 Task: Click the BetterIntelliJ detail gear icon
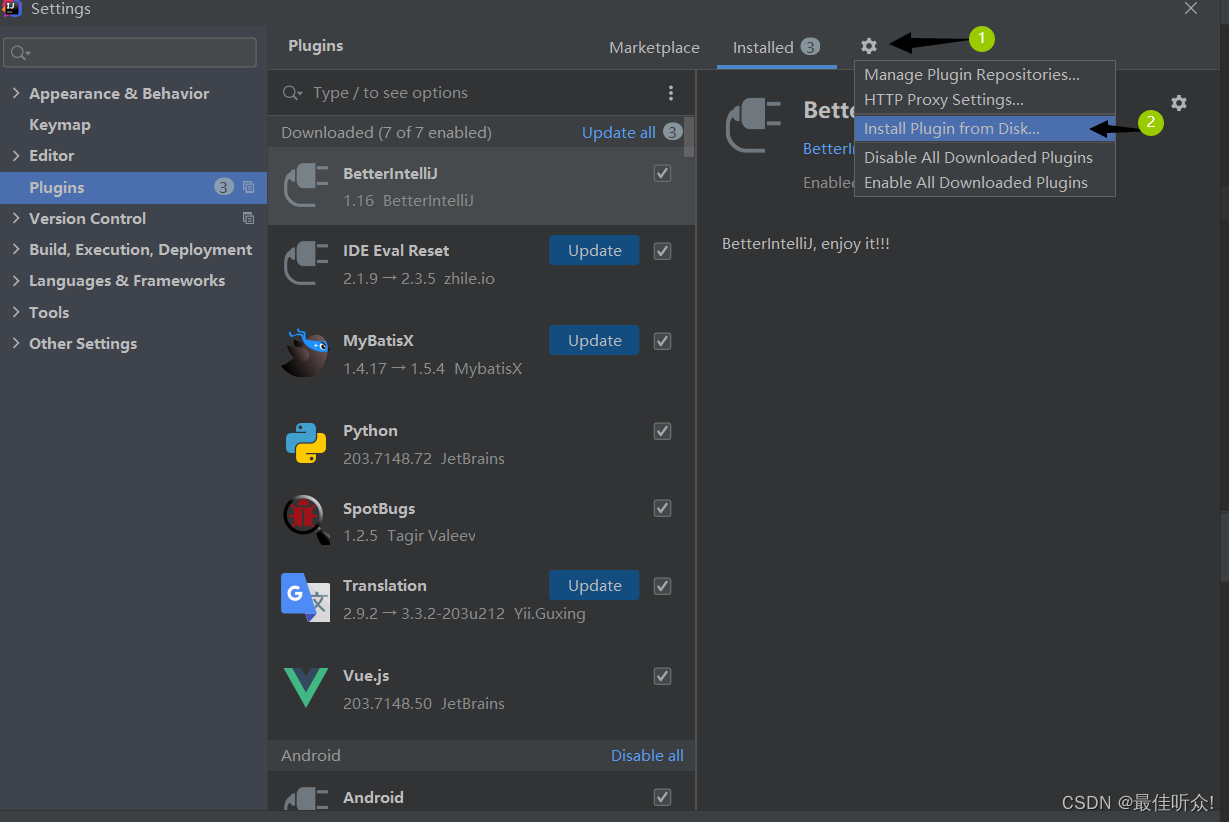click(x=1179, y=103)
